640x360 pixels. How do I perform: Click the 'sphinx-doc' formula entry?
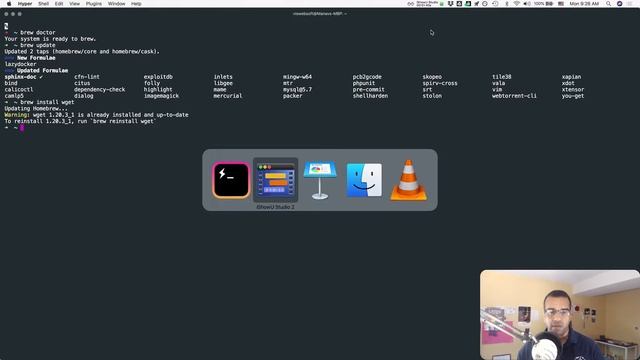[20, 77]
